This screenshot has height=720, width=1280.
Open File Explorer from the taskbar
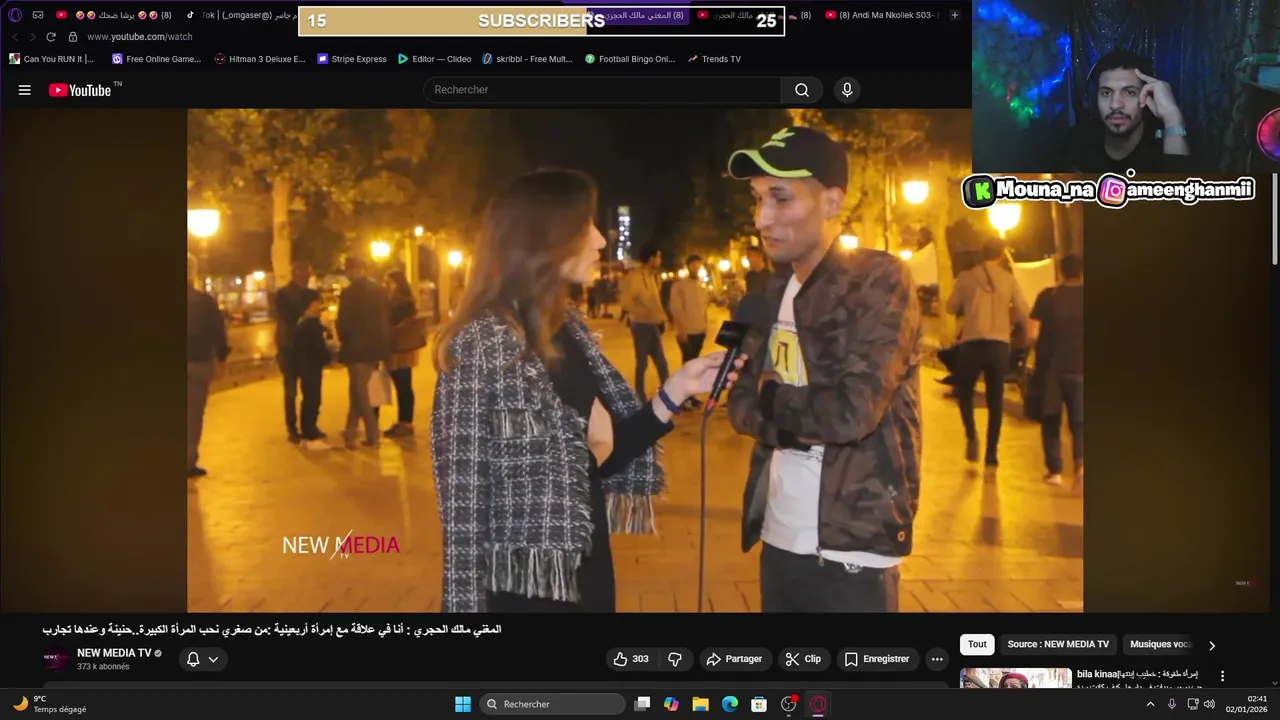700,704
